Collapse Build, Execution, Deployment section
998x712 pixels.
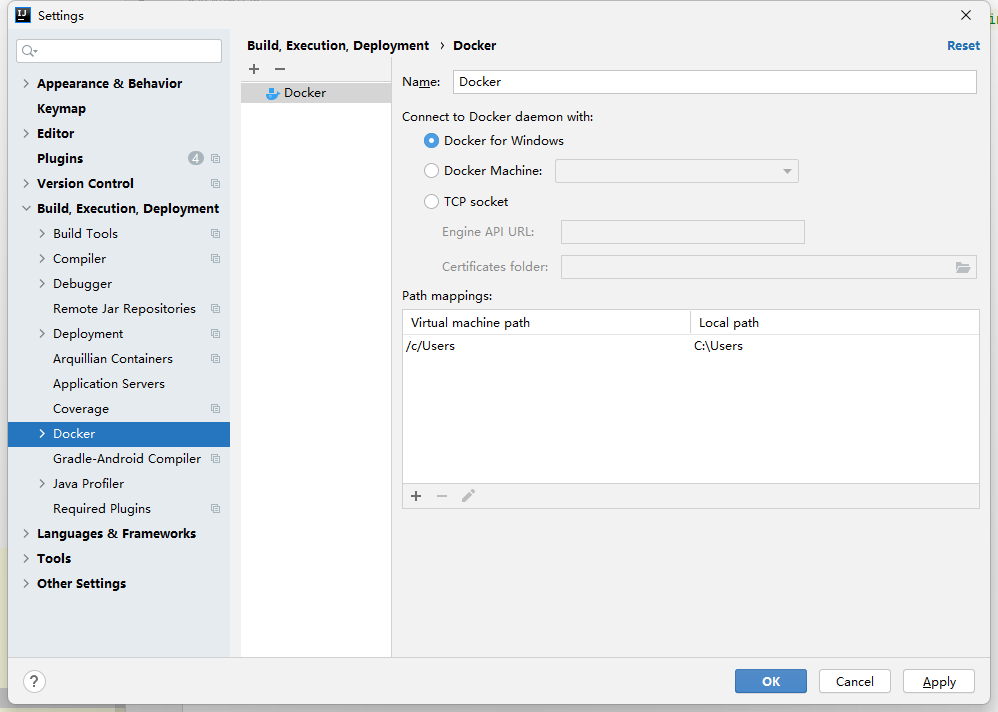click(26, 209)
